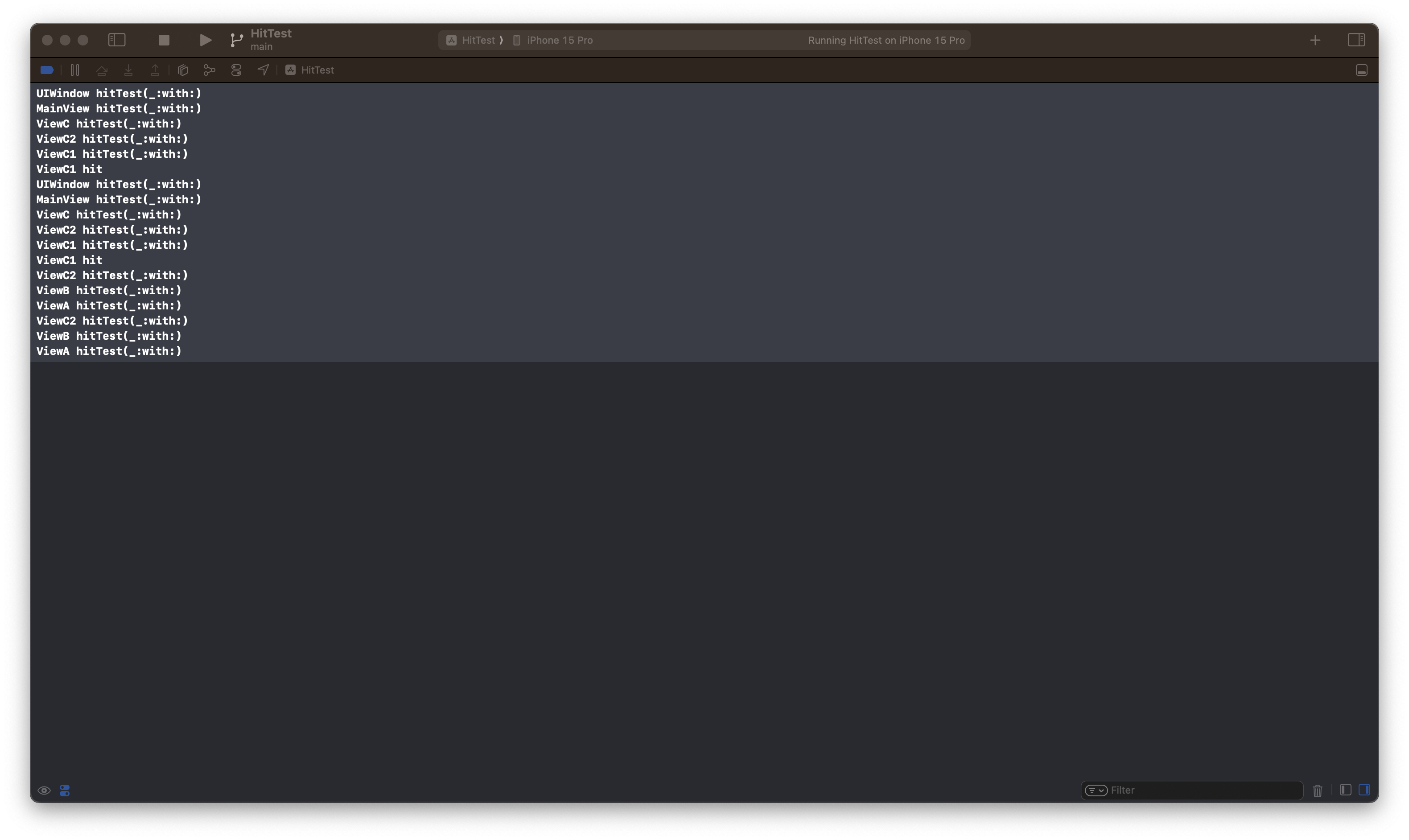Click the Simulate Location arrow icon
The width and height of the screenshot is (1409, 840).
[x=263, y=70]
